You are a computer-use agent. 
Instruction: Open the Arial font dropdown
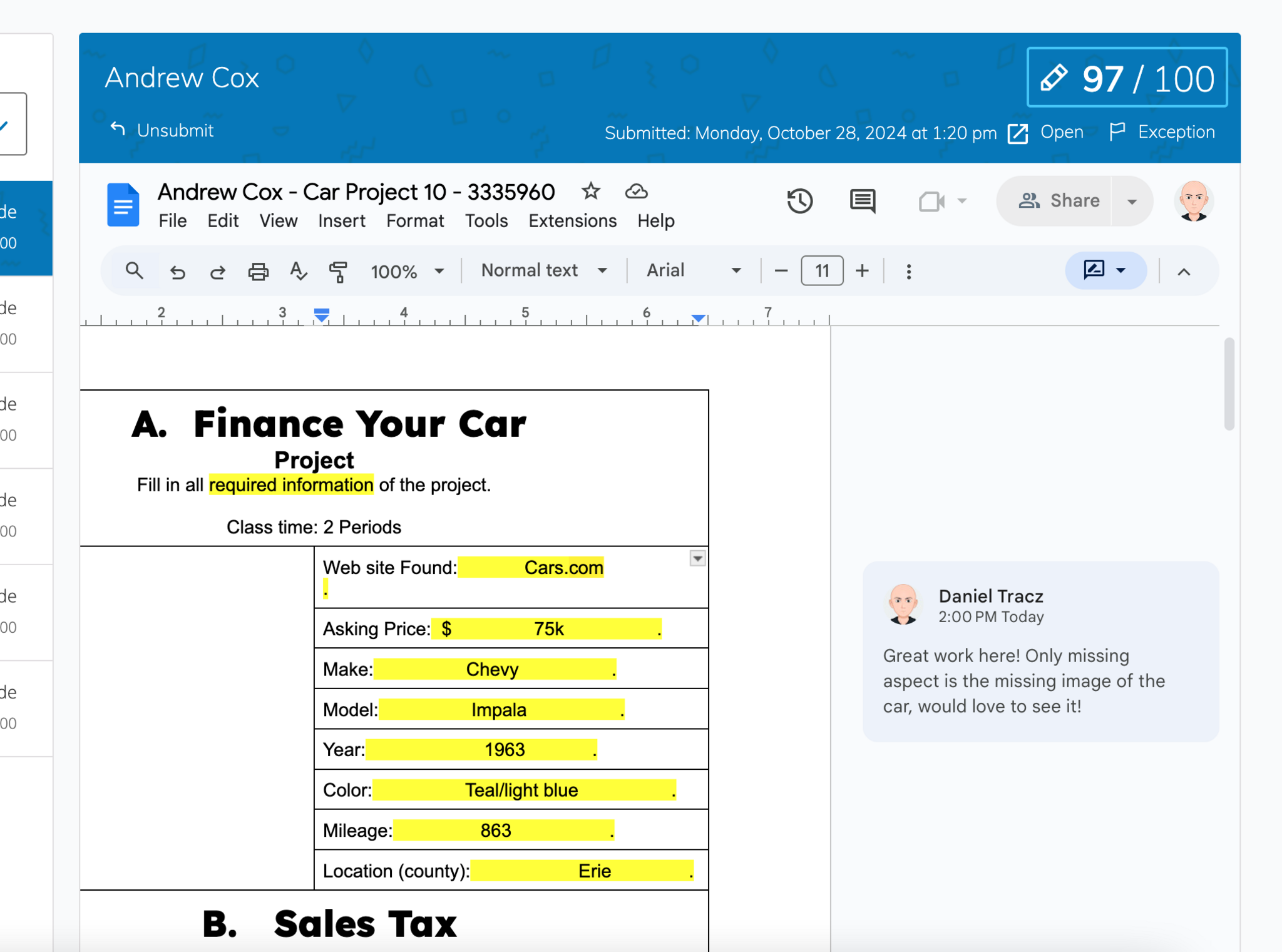693,270
